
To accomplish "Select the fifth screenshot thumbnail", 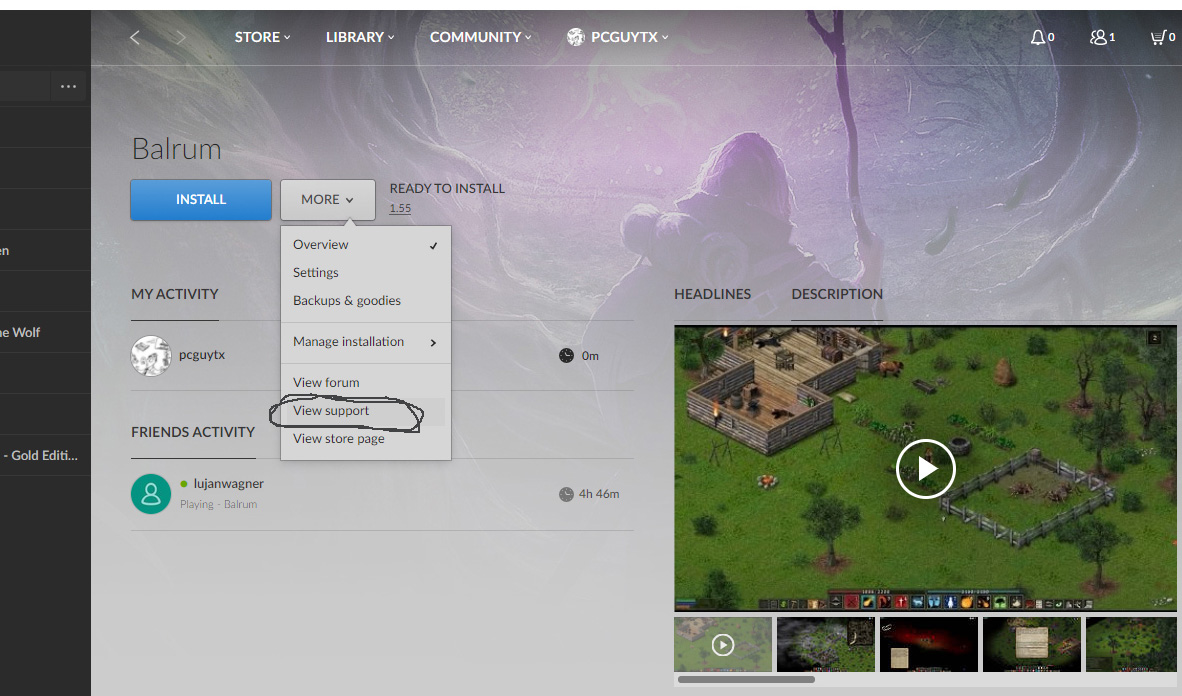I will point(1131,645).
